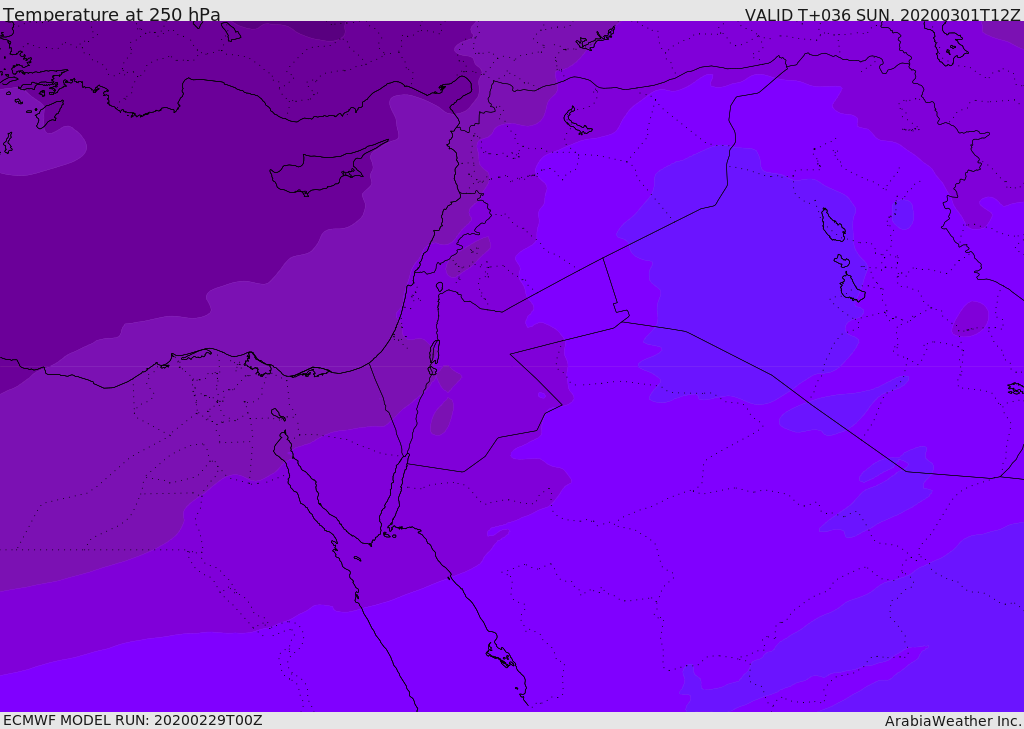The width and height of the screenshot is (1024, 729).
Task: Click the 'ECMWF MODEL RUN: 20200229T00Z' footer text
Action: 133,720
